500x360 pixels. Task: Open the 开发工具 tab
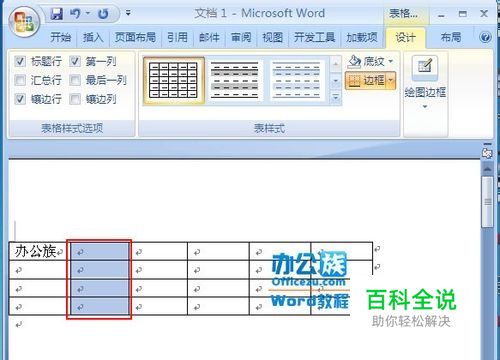[x=314, y=37]
